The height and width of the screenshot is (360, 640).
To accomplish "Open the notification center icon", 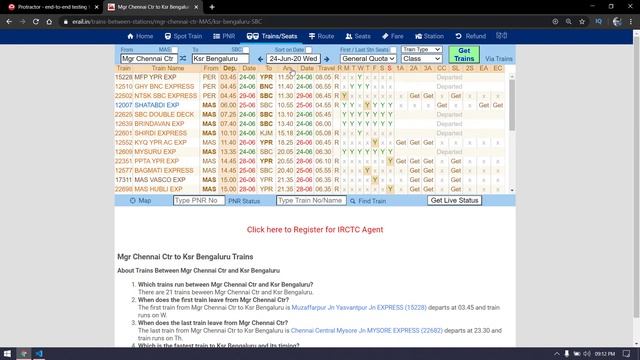I will (627, 353).
